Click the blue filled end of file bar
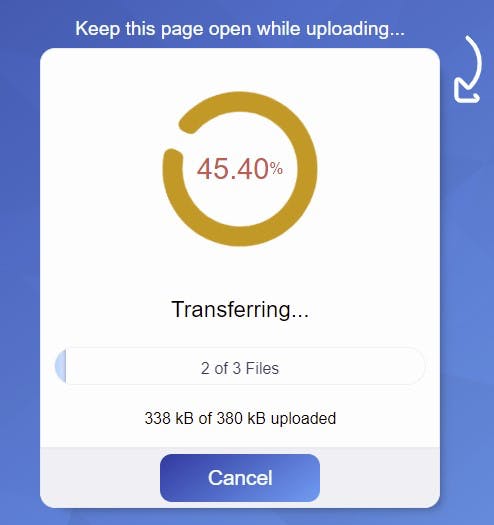 click(x=61, y=366)
